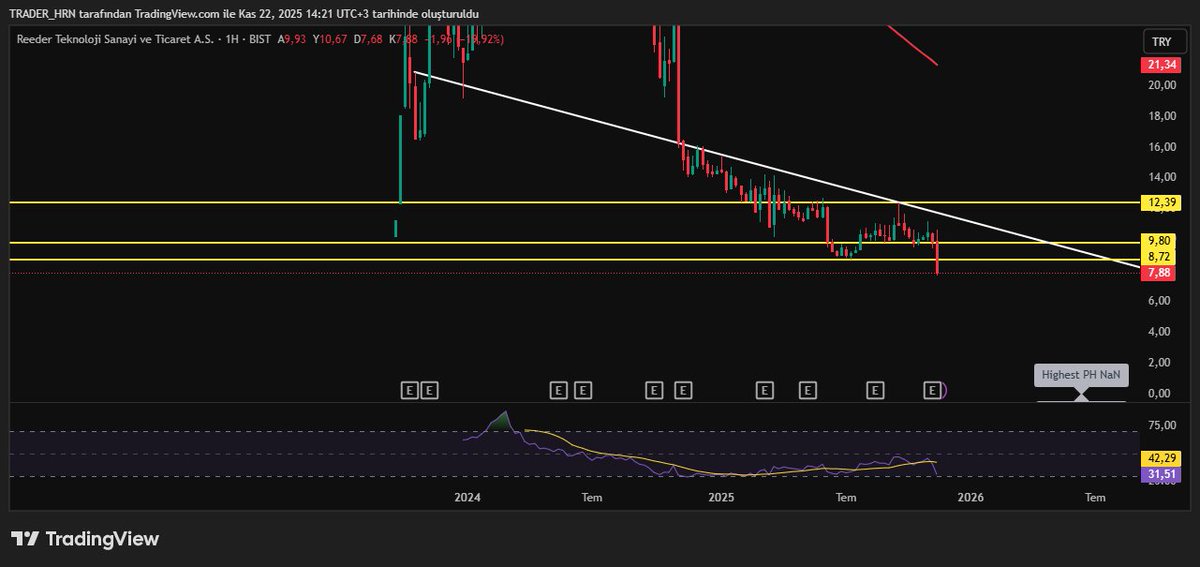1200x567 pixels.
Task: Select the Highest PH NaN label
Action: coord(1082,375)
